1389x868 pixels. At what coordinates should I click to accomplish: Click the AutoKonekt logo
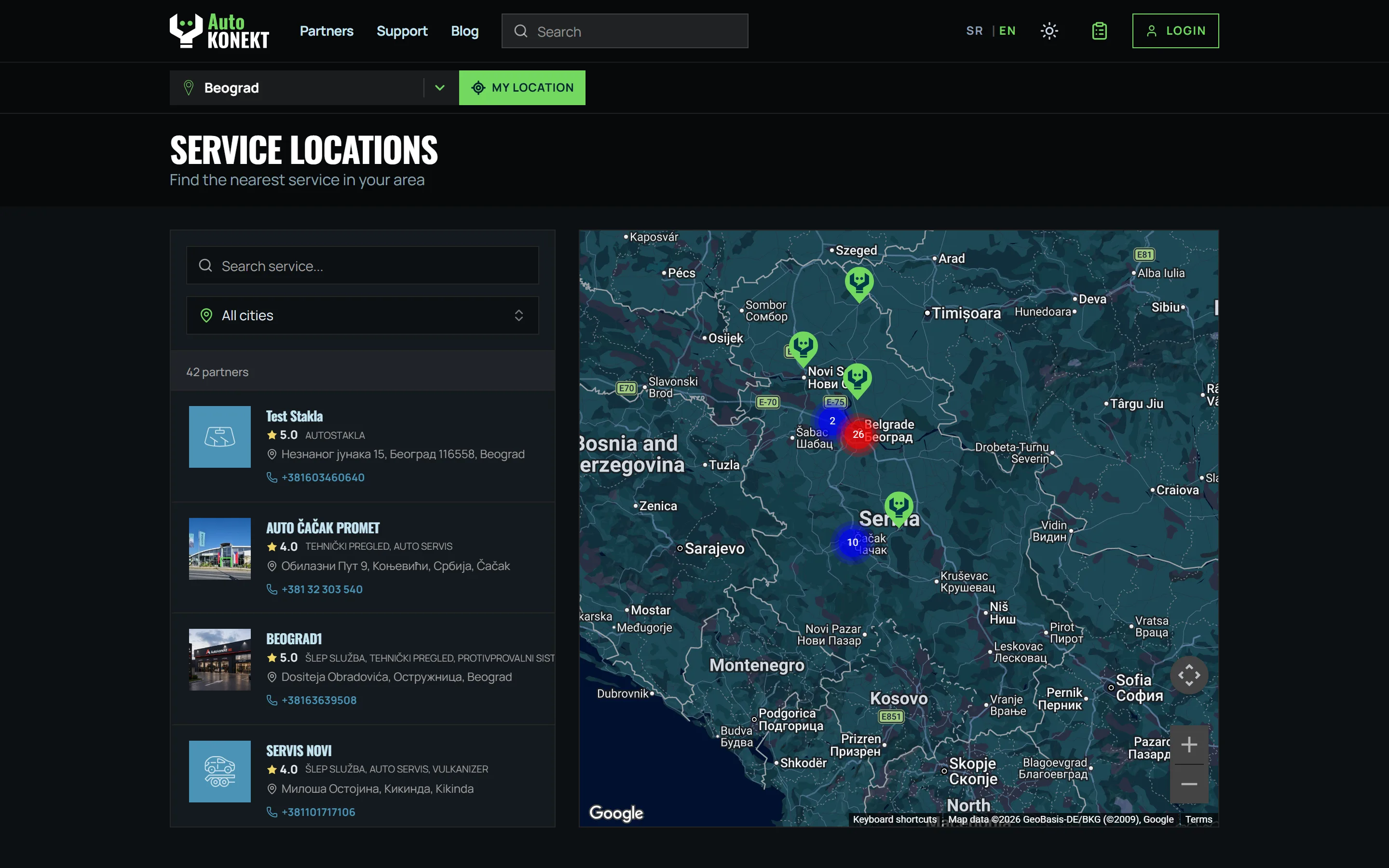click(x=219, y=31)
